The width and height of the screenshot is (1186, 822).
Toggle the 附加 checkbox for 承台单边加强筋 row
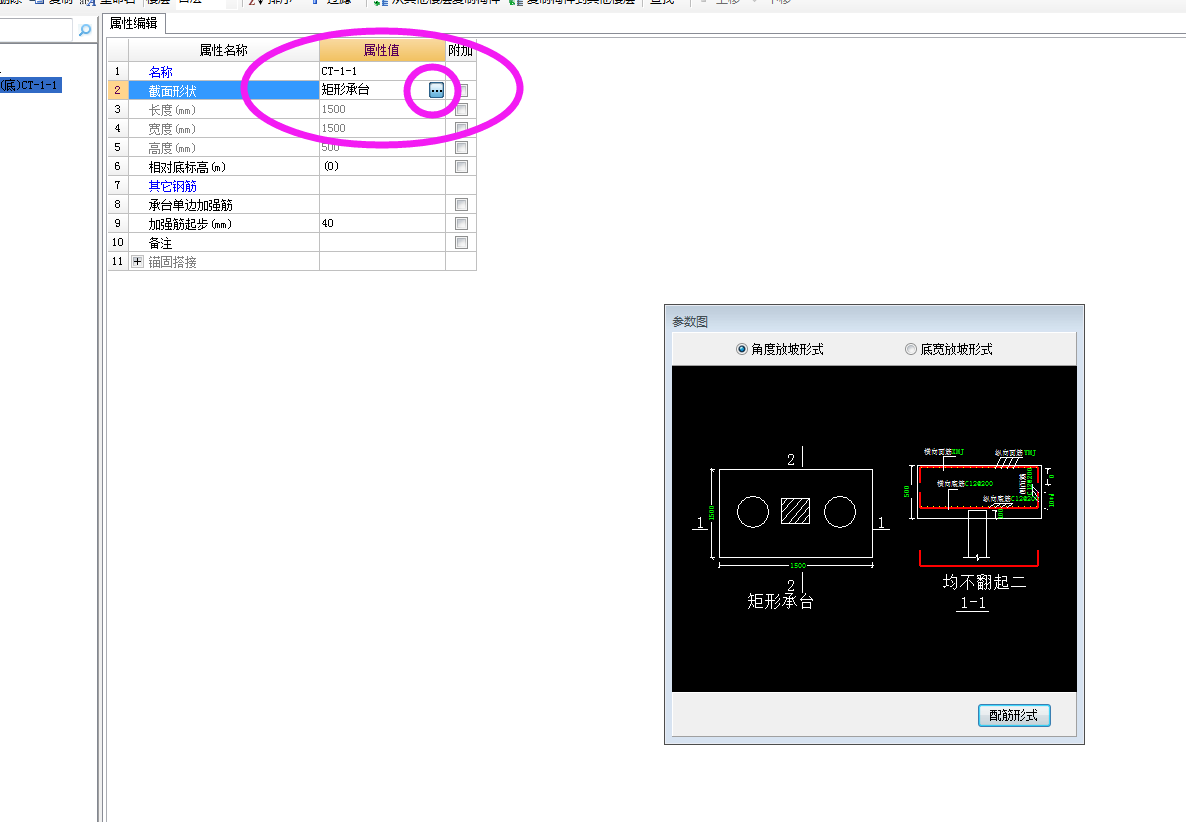point(461,205)
